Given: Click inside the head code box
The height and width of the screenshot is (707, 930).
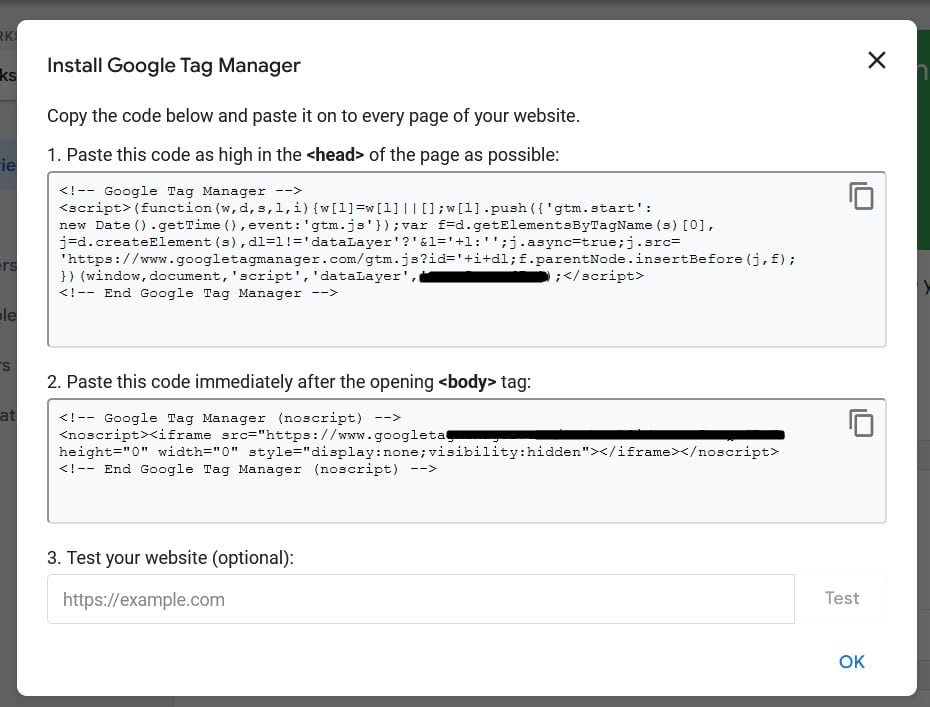Looking at the screenshot, I should tap(467, 259).
